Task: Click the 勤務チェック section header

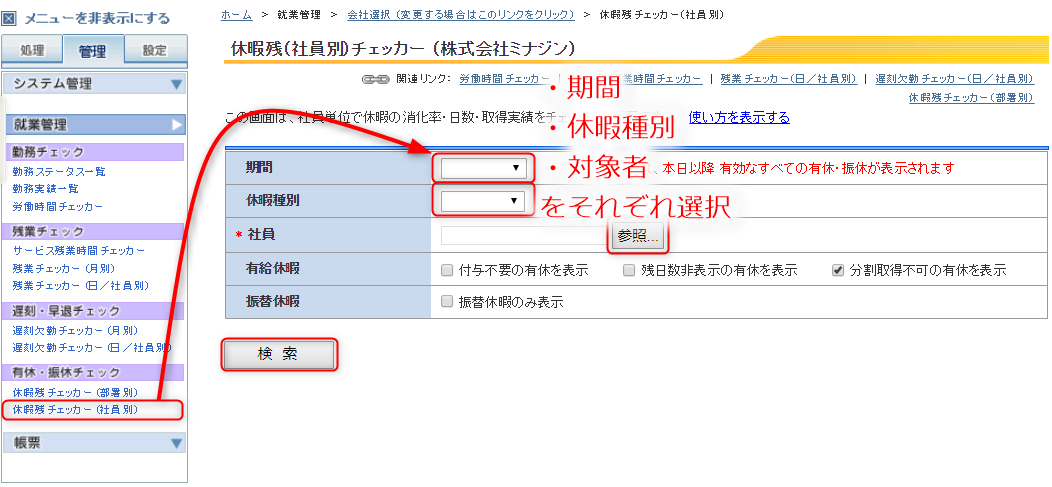Action: (93, 152)
